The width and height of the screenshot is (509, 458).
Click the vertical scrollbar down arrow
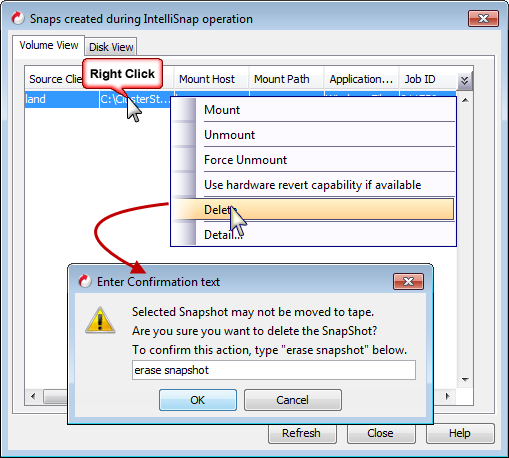tap(466, 380)
